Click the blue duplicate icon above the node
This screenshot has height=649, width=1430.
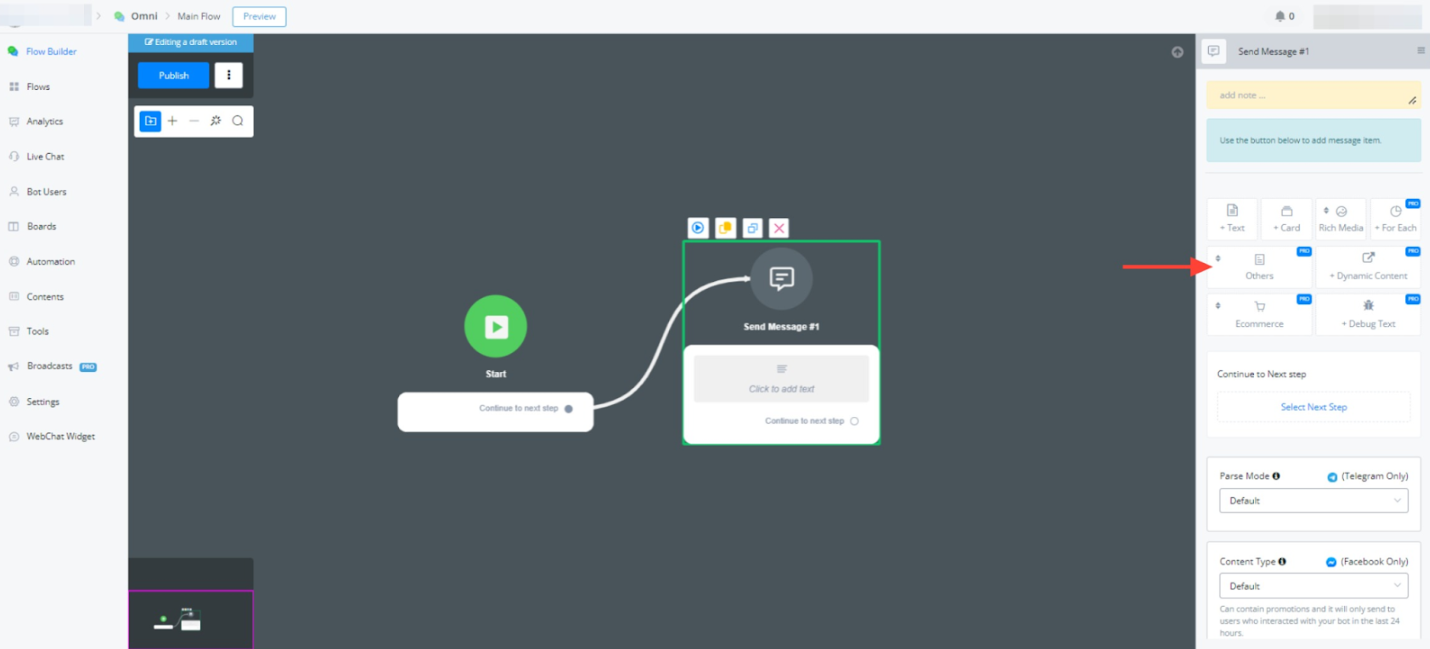753,228
